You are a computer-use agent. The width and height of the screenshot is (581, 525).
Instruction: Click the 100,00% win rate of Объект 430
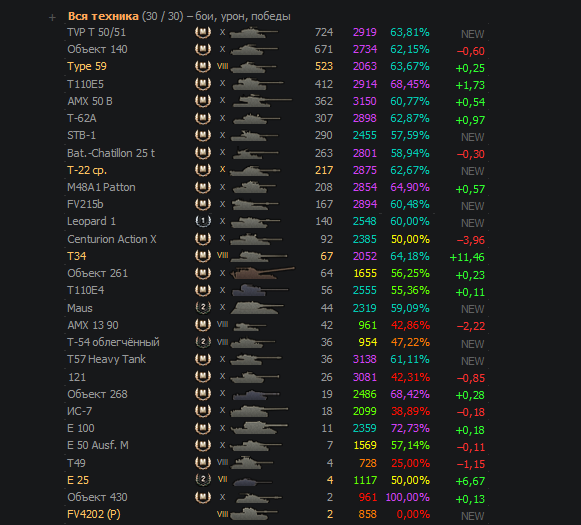[x=408, y=497]
